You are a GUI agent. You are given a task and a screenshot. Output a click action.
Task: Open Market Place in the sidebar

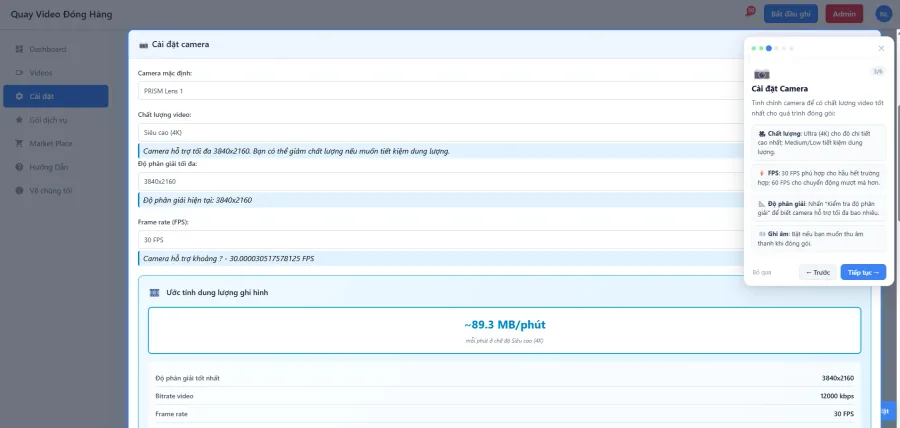(56, 143)
